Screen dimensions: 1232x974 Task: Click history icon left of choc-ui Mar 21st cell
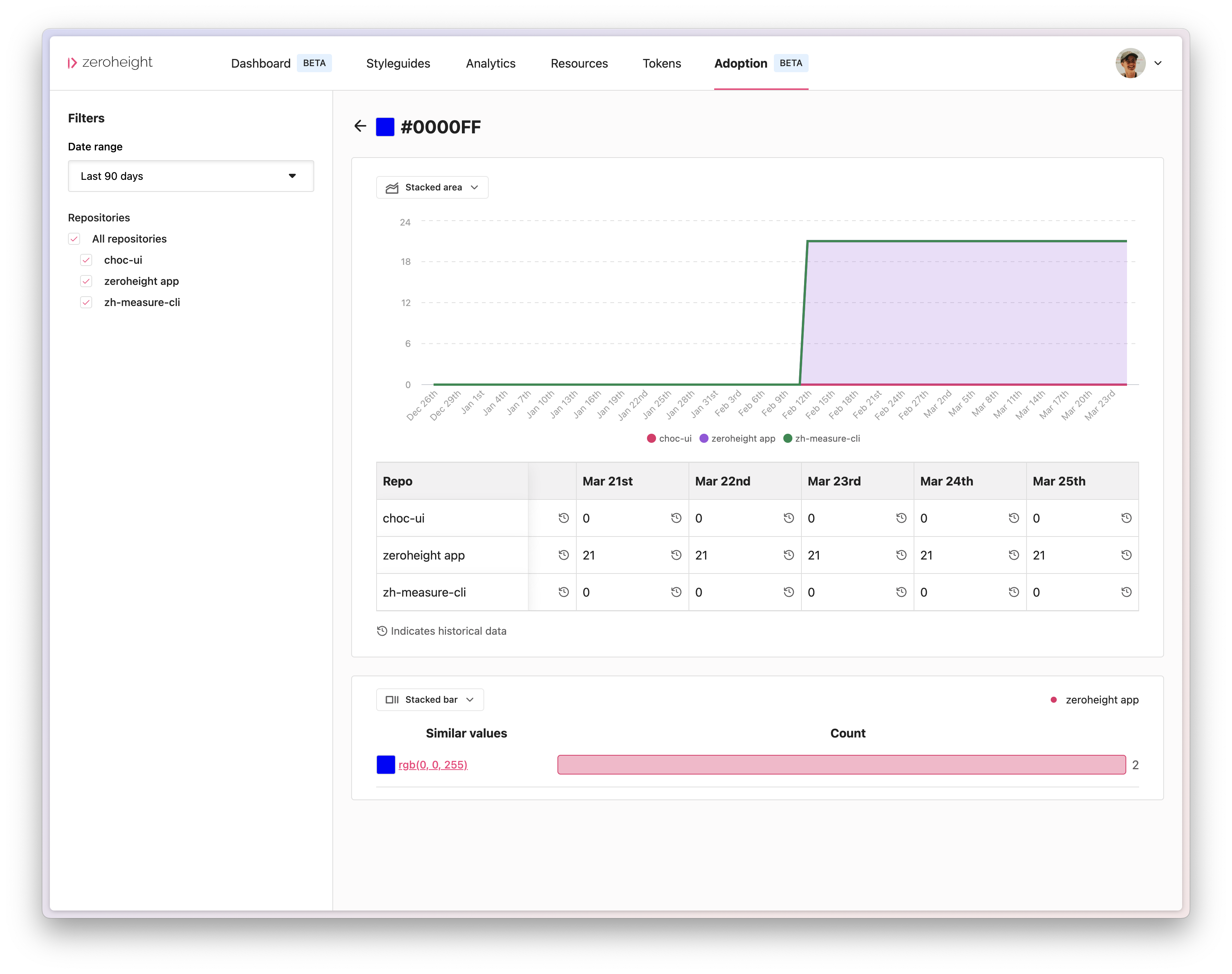tap(564, 518)
